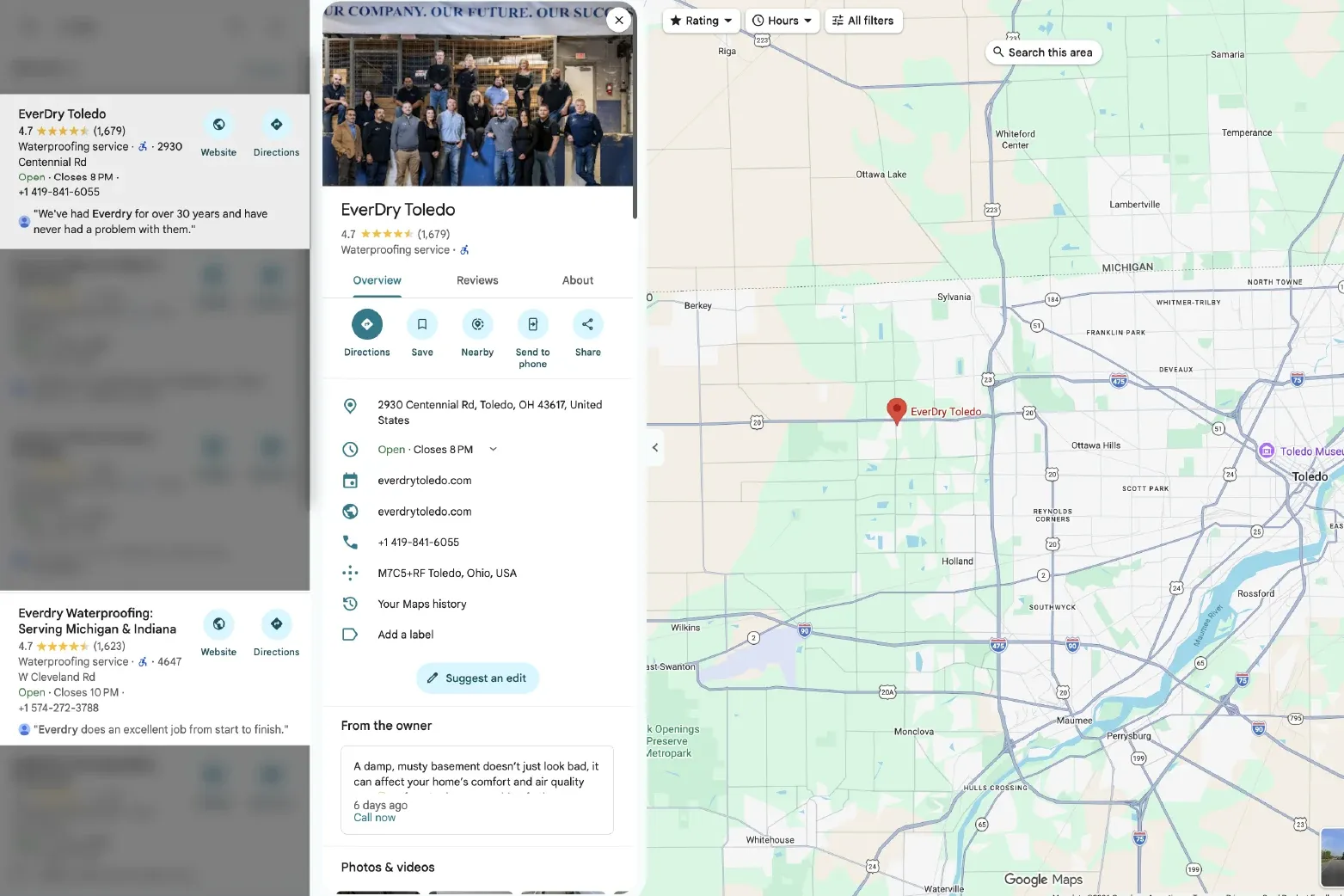Click the globe website icon in details
The width and height of the screenshot is (1344, 896).
[350, 512]
